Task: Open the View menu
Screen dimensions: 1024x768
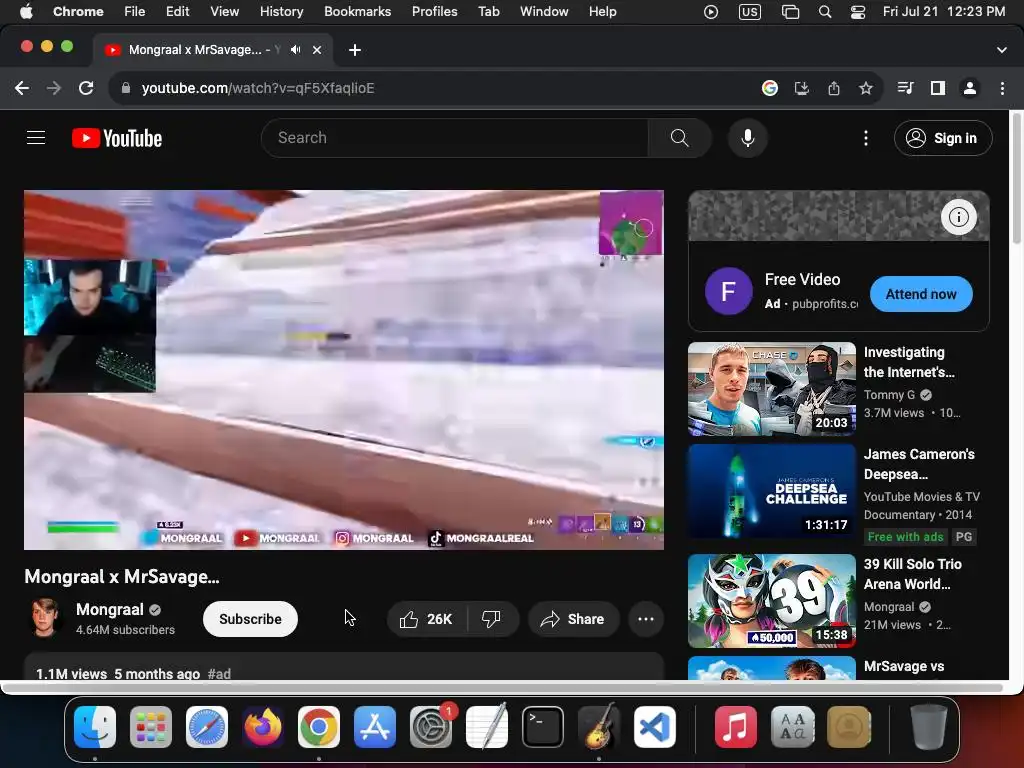Action: click(225, 11)
